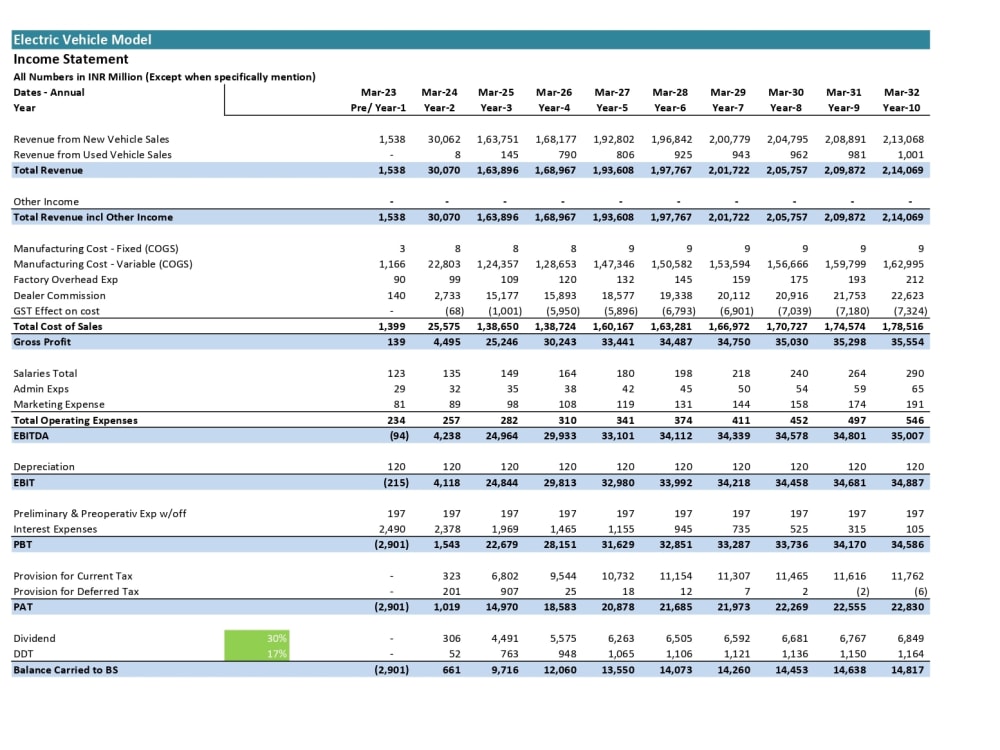Select total operating expenses value 341

pos(626,420)
